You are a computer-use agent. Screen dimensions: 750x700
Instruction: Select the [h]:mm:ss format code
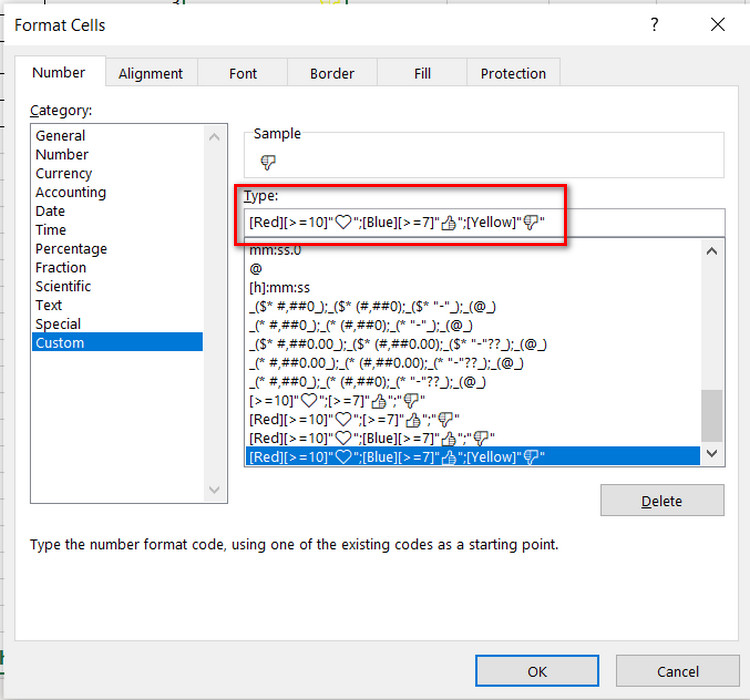coord(279,288)
